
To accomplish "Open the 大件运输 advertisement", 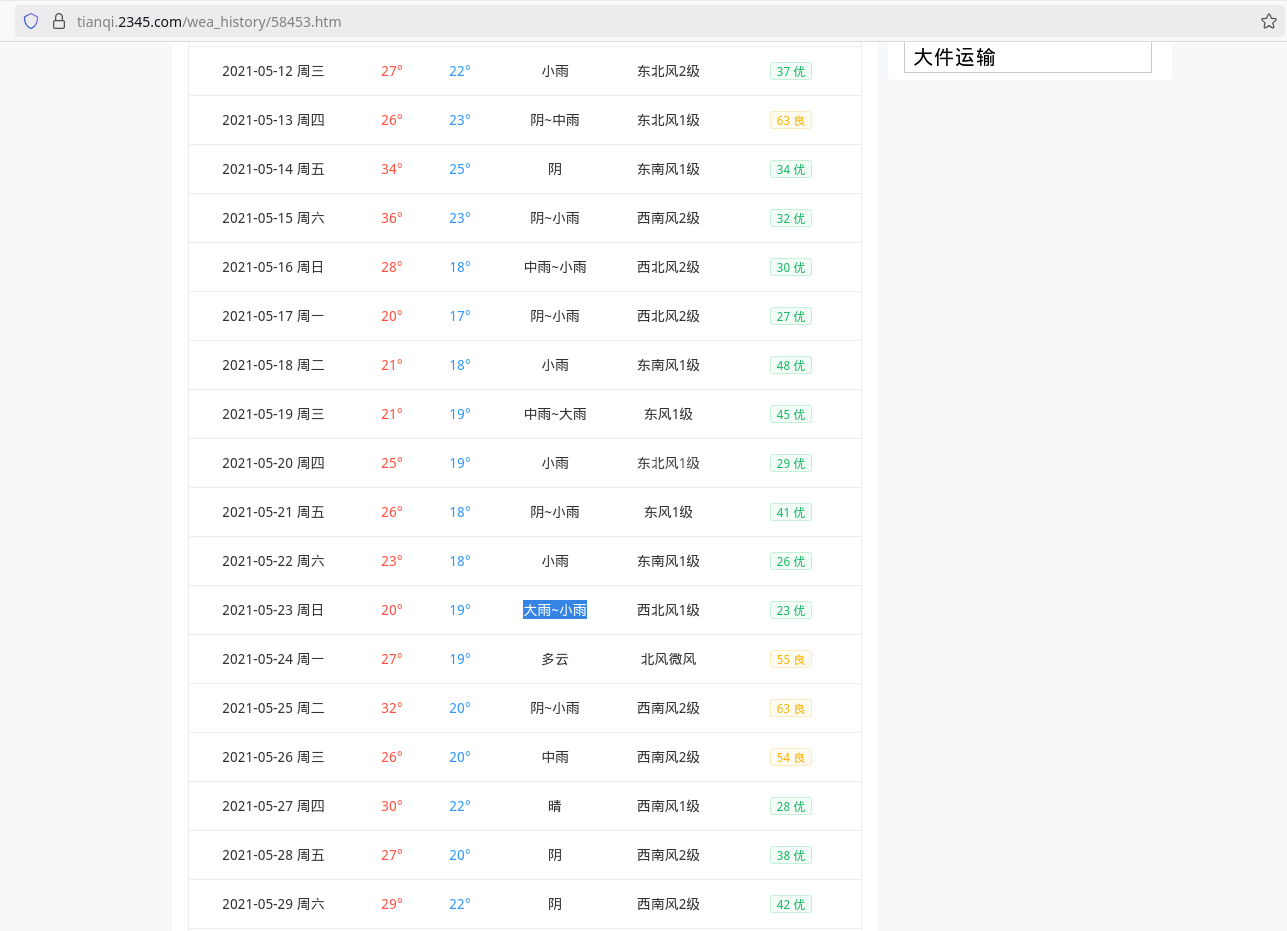I will coord(1027,57).
